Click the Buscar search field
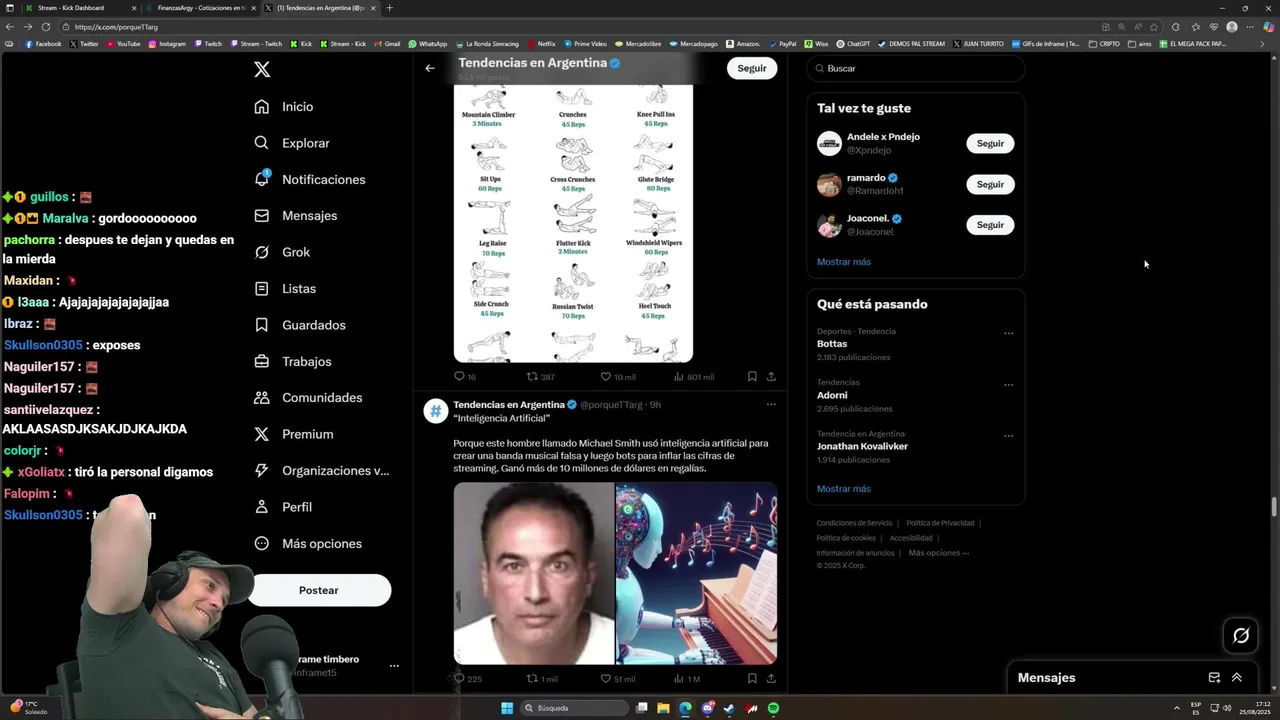1280x720 pixels. pos(916,68)
